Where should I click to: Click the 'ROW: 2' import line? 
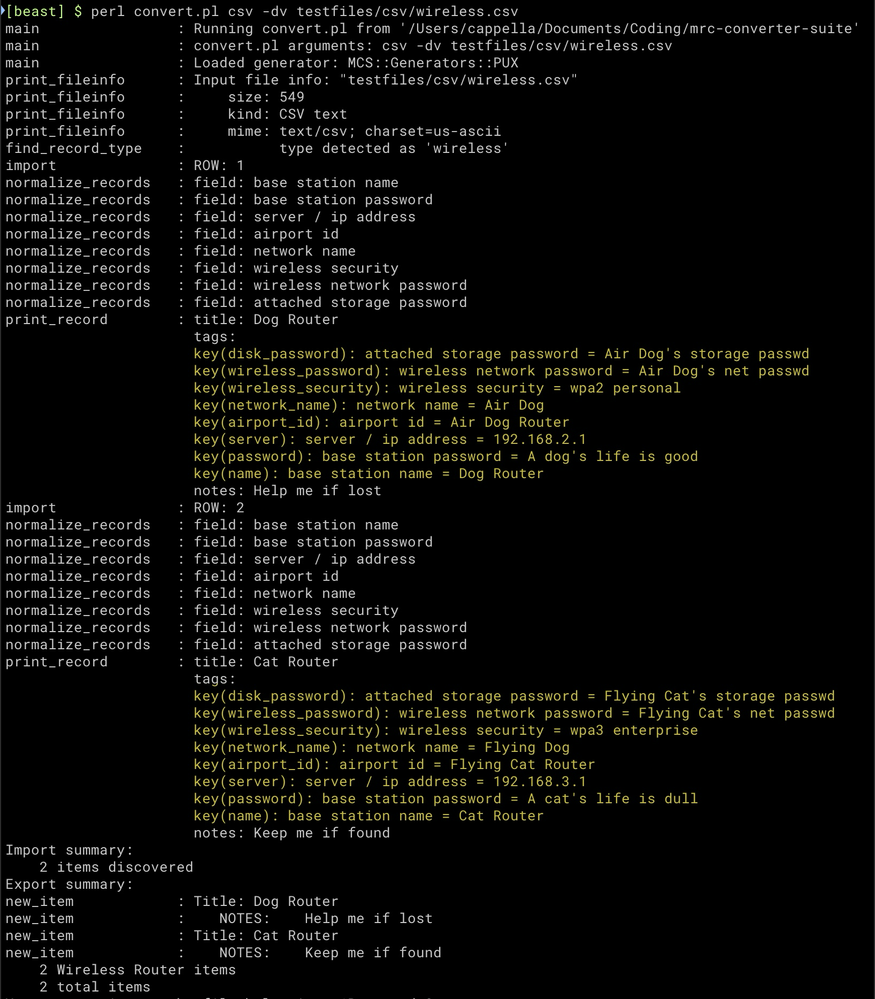[x=219, y=508]
